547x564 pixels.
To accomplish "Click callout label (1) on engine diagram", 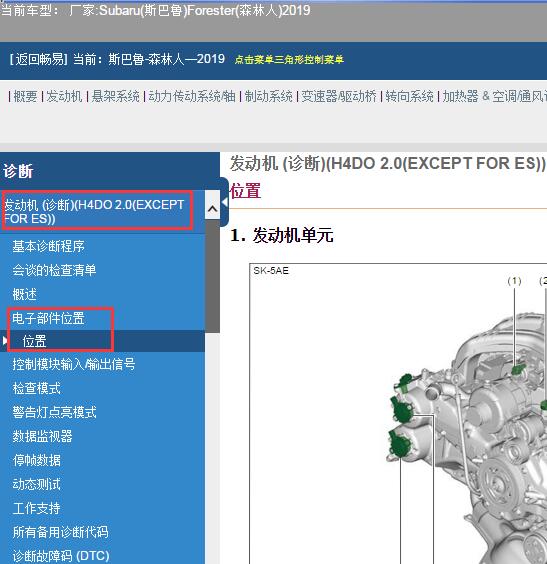I will 514,281.
